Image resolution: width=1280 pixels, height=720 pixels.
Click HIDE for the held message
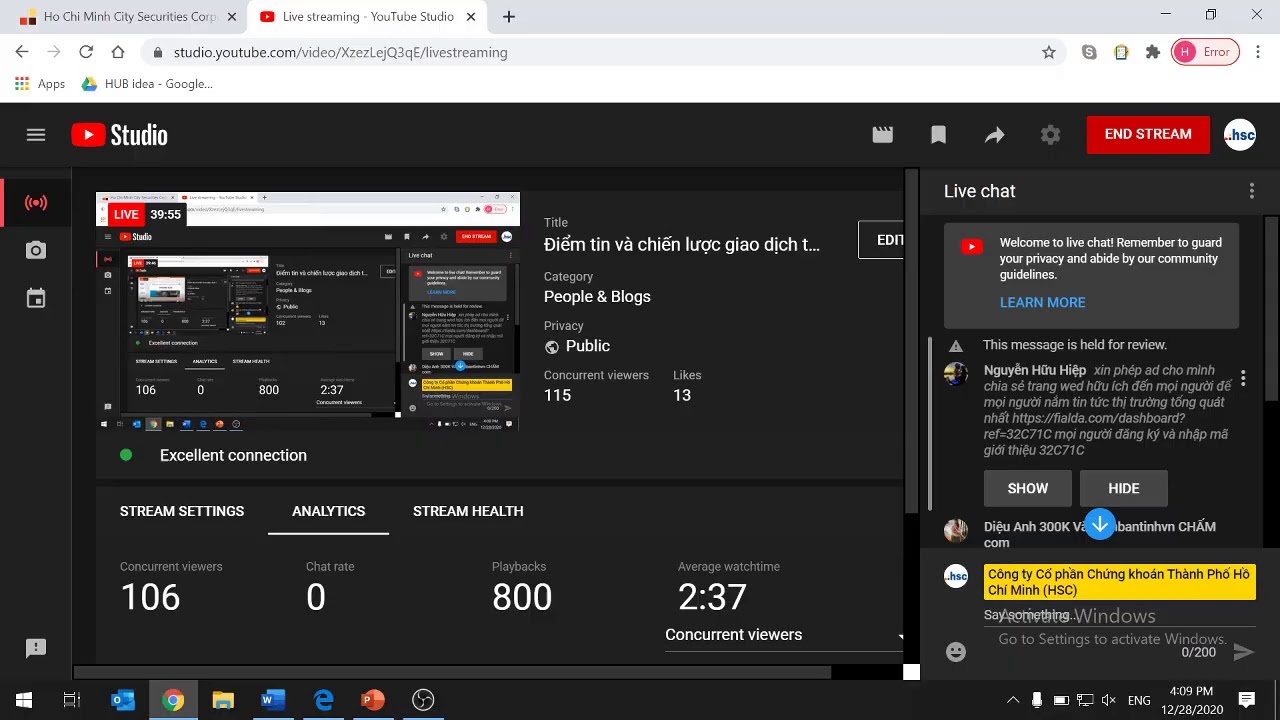click(x=1124, y=488)
